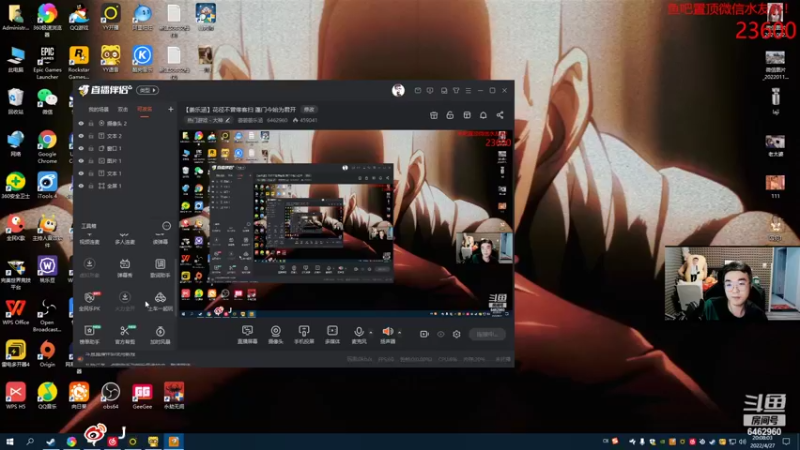
Task: Open the 数据助手 tool
Action: pos(160,268)
